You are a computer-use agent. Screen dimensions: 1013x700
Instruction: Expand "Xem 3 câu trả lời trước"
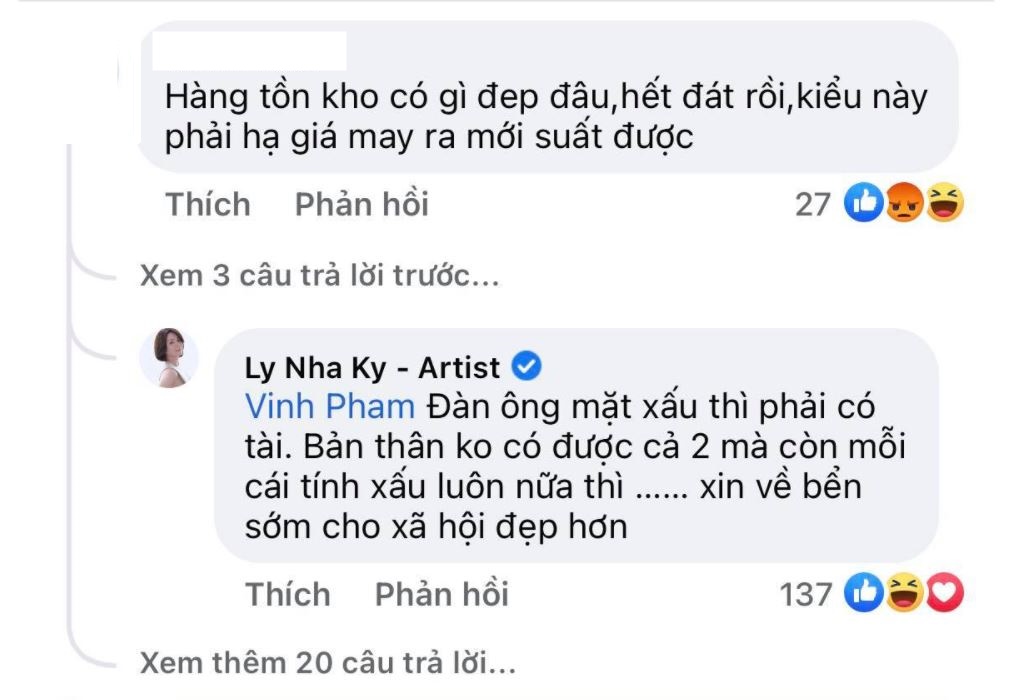pos(319,276)
